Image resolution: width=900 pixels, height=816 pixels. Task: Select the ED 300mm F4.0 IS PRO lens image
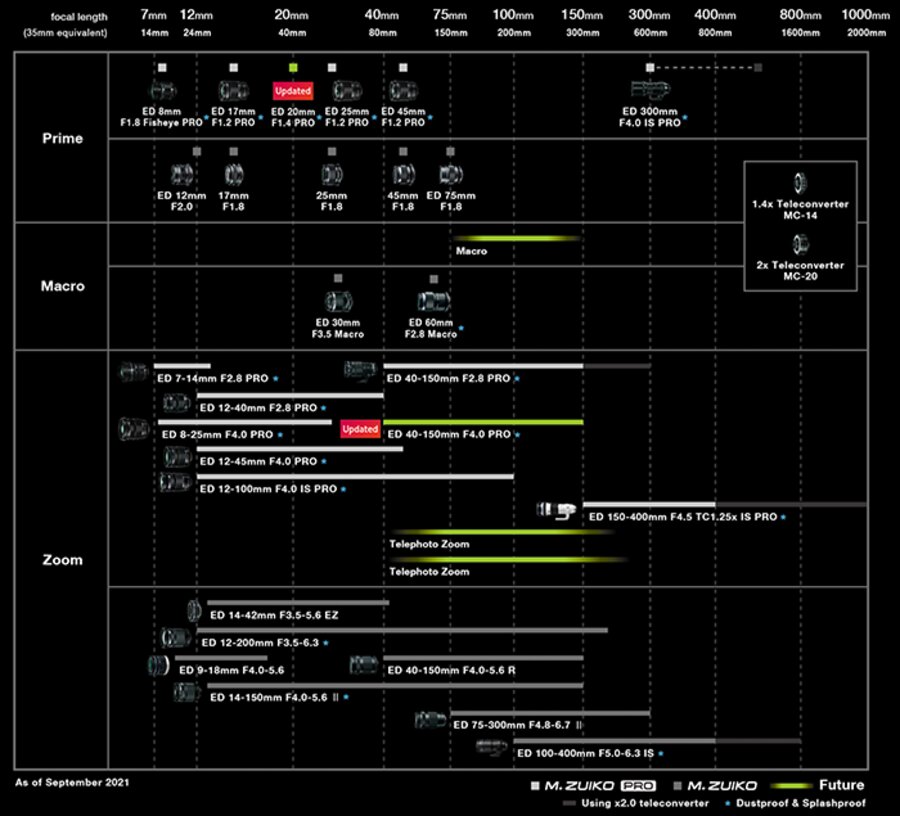650,90
